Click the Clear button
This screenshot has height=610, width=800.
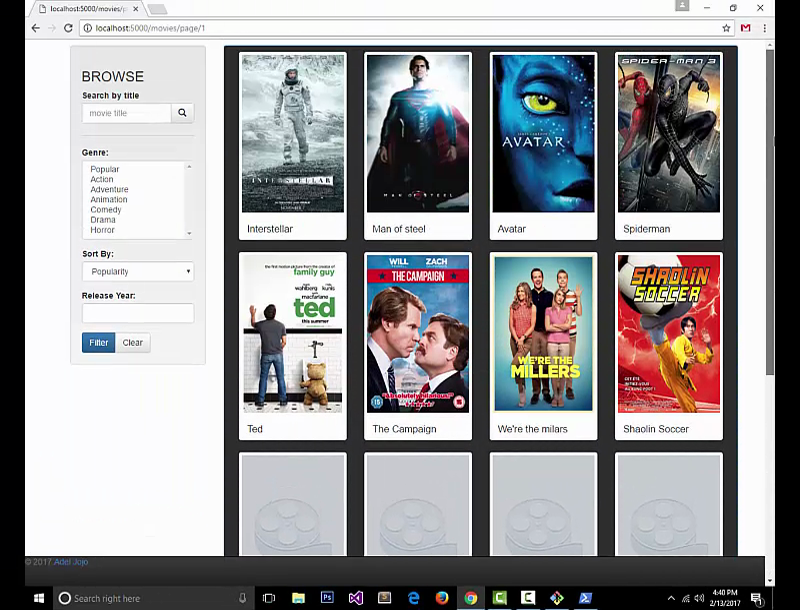click(133, 343)
